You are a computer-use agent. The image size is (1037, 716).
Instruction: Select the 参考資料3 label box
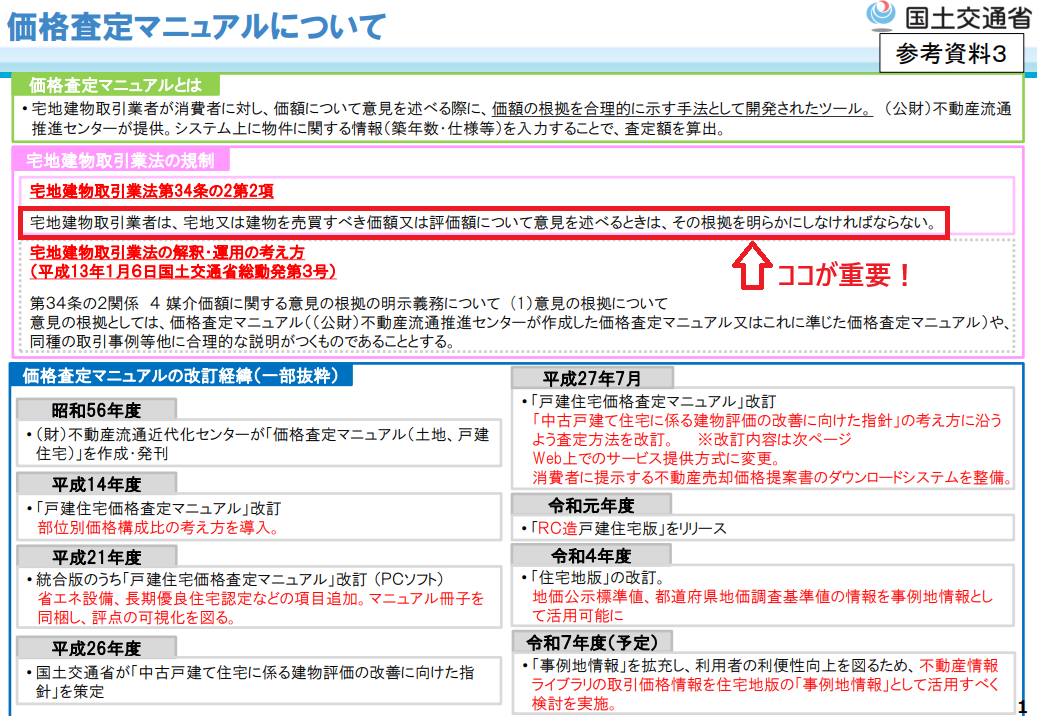(955, 53)
